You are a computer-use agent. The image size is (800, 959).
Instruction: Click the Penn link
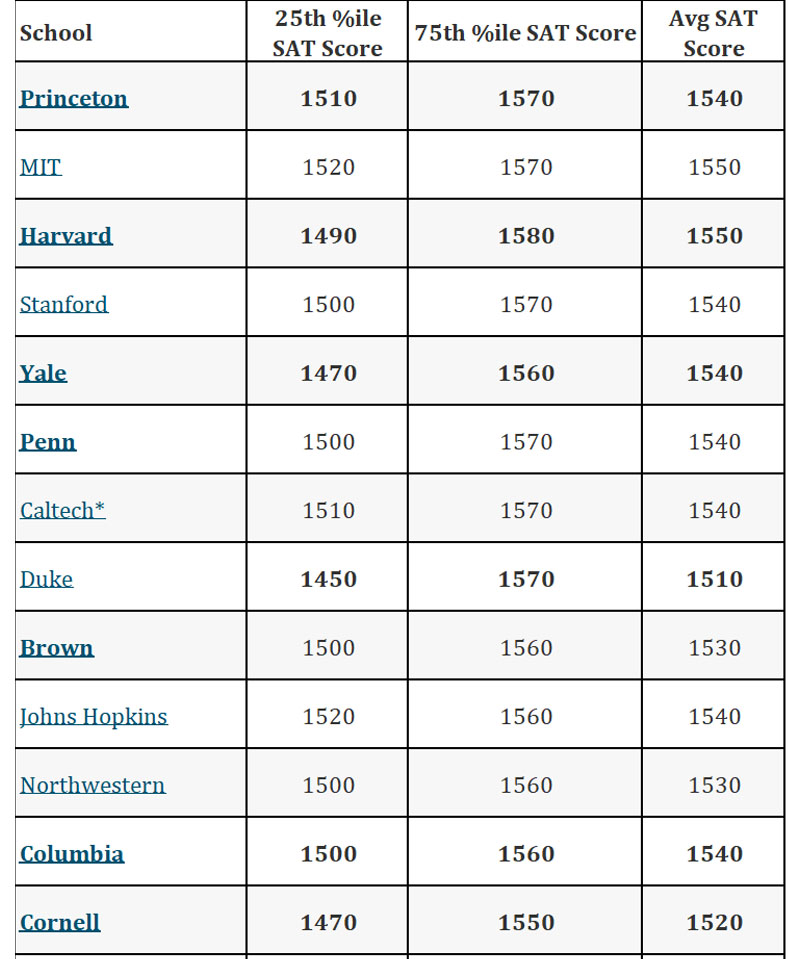click(x=48, y=442)
